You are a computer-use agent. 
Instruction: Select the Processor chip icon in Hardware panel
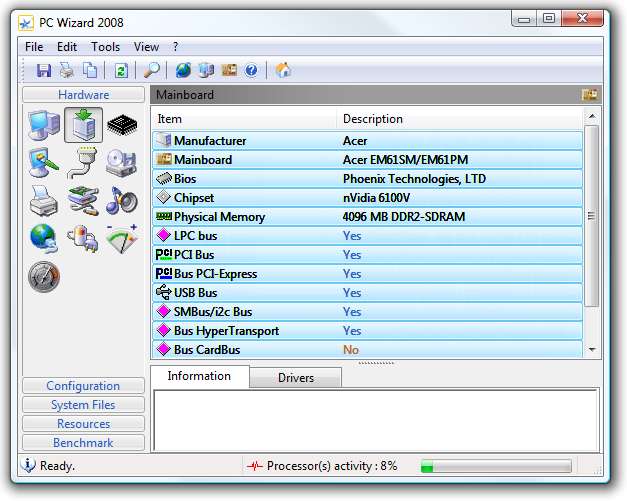click(122, 126)
